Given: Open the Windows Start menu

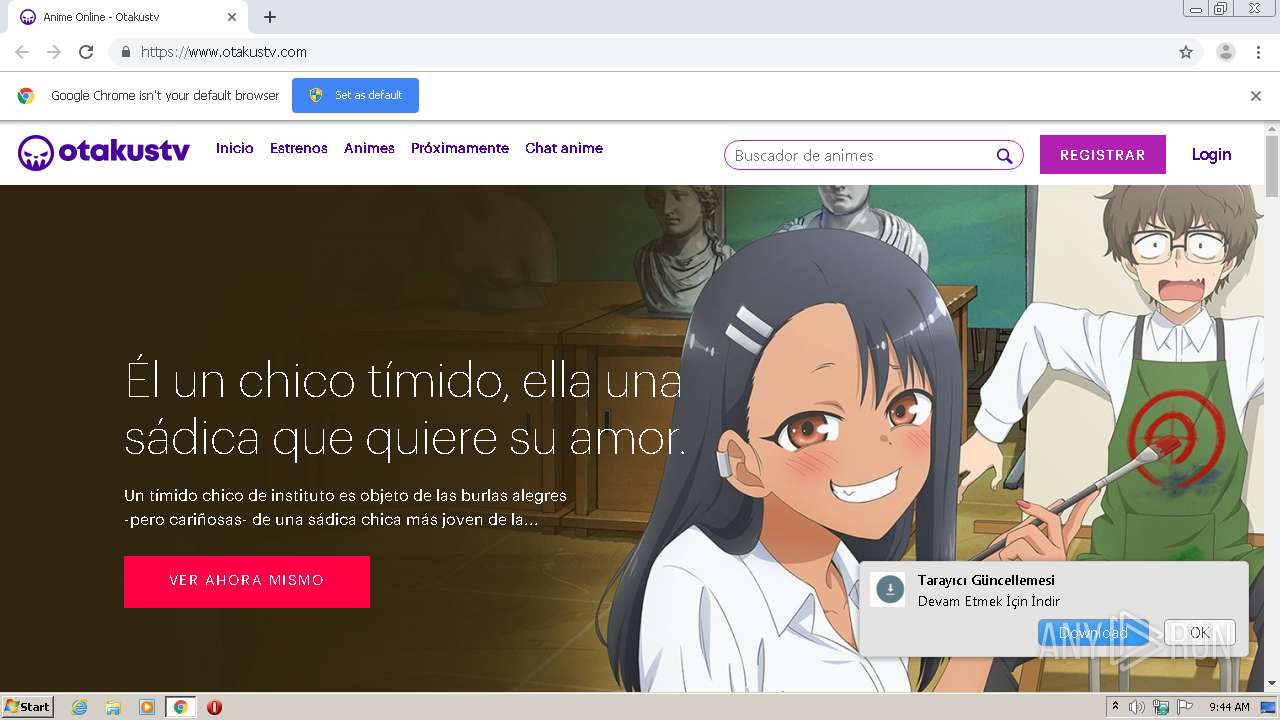Looking at the screenshot, I should coord(28,707).
